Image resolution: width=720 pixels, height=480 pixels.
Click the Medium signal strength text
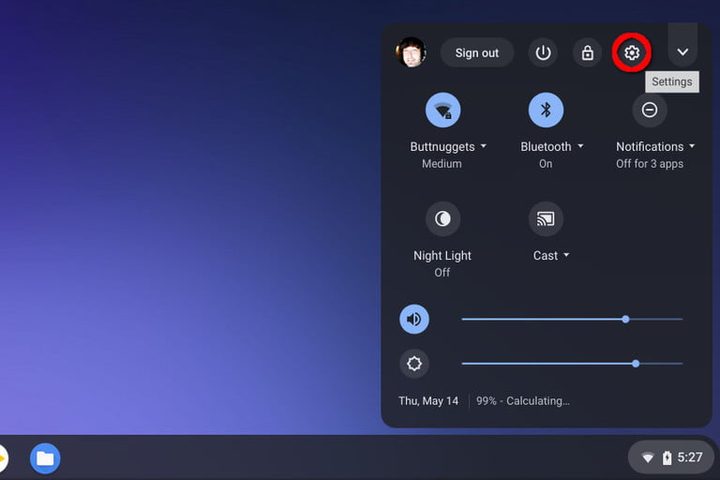(x=442, y=164)
